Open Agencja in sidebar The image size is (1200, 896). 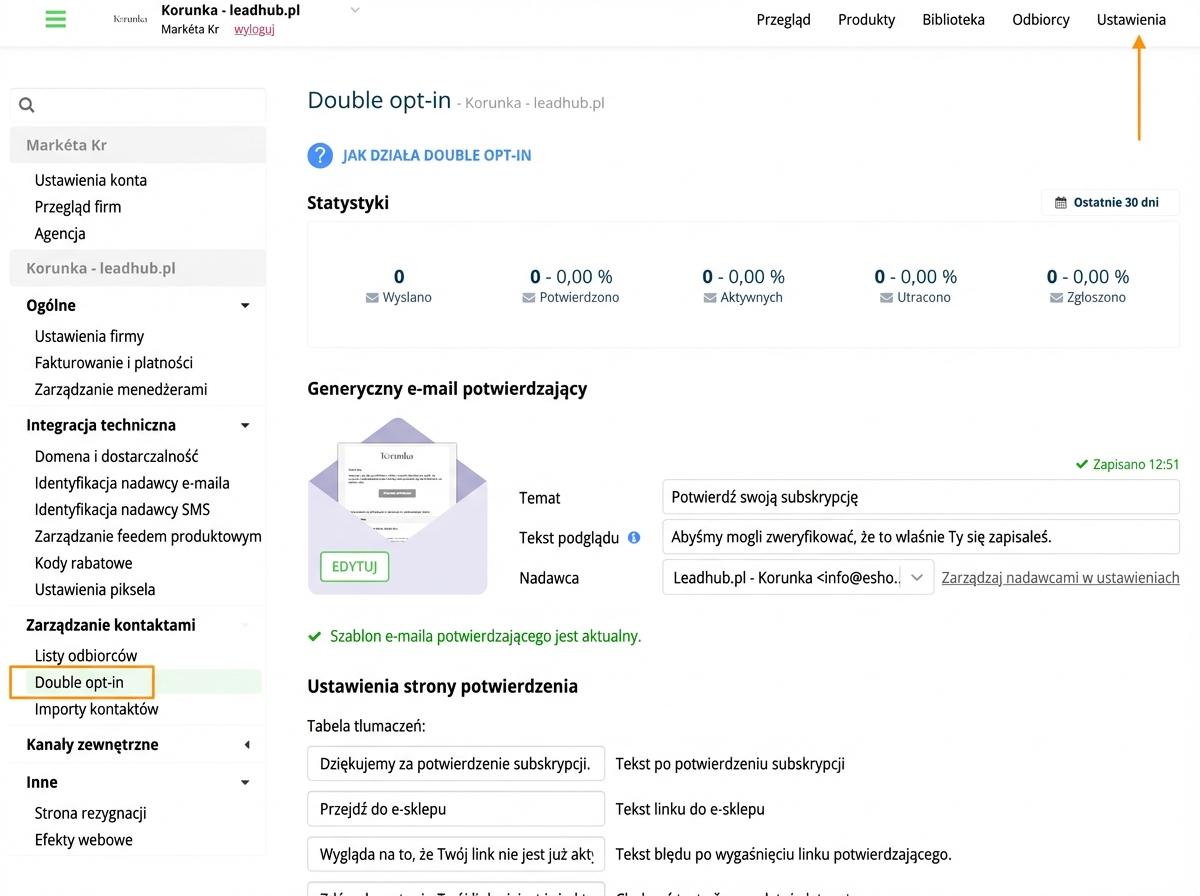pyautogui.click(x=60, y=234)
